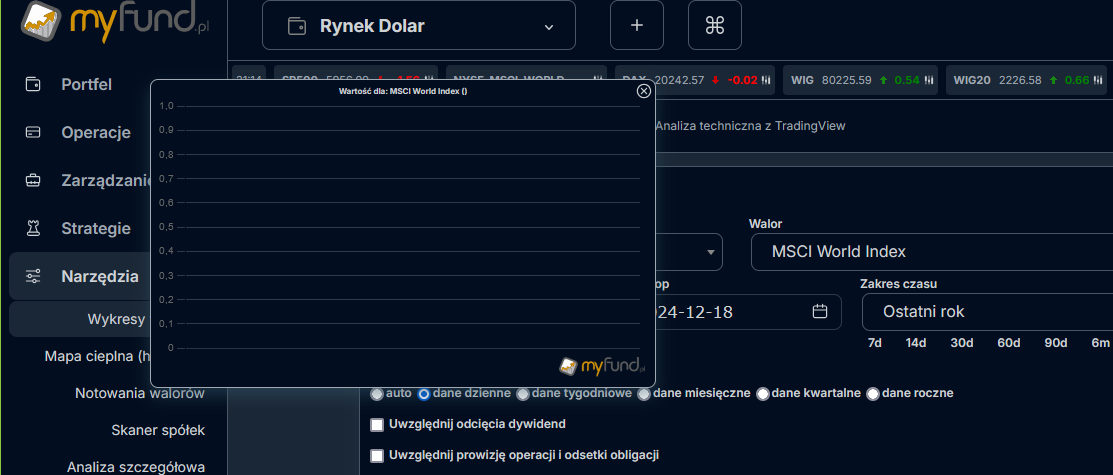The width and height of the screenshot is (1113, 475).
Task: Click the 90d time range shortcut
Action: point(1055,343)
